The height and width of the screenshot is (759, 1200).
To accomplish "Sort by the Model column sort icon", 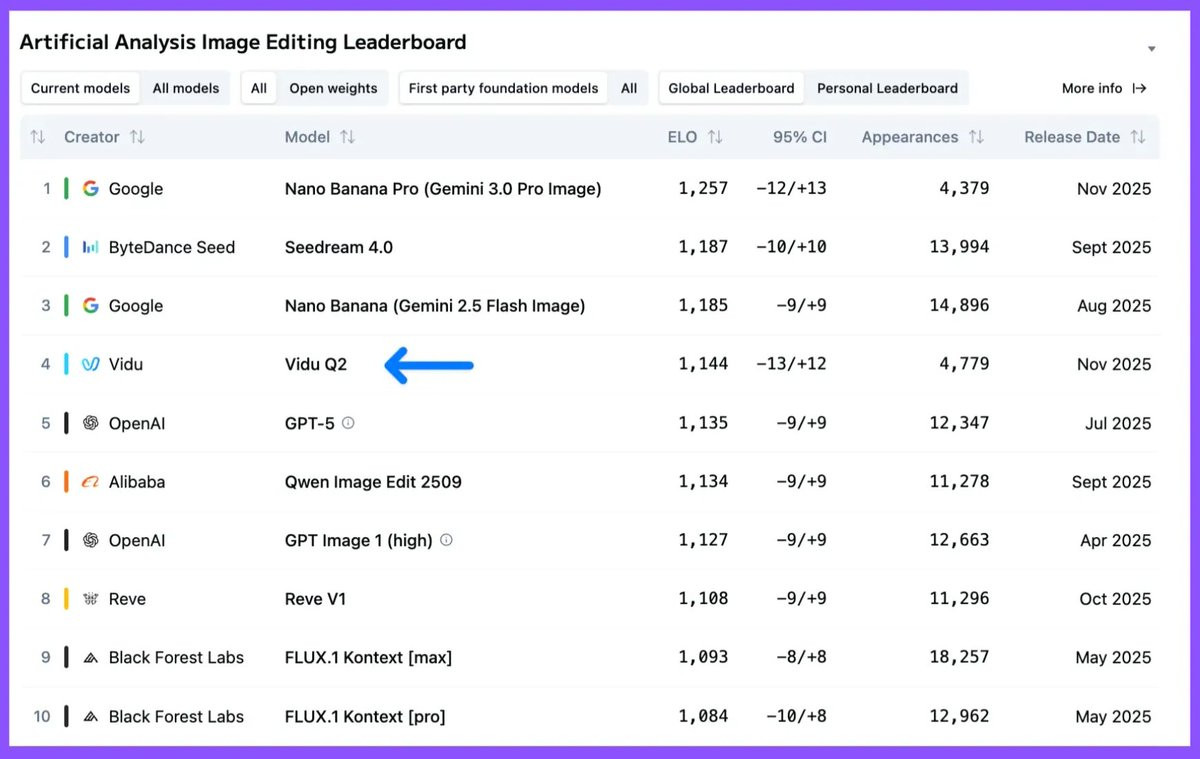I will pos(347,137).
